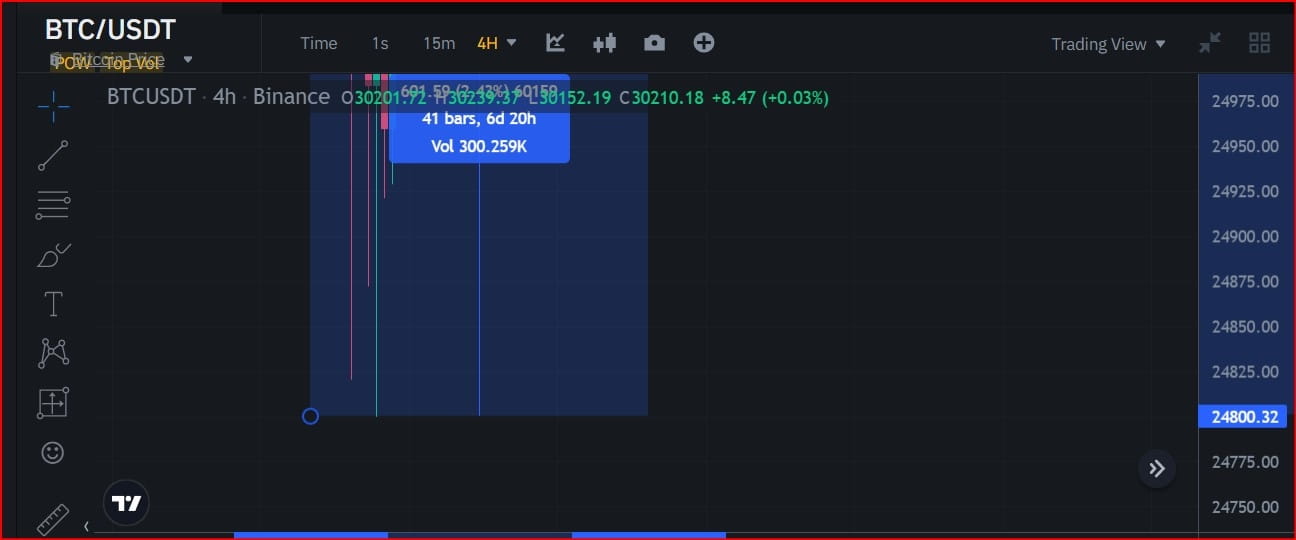Screen dimensions: 1296x540
Task: Click the 24800.32 current price label
Action: coord(1243,417)
